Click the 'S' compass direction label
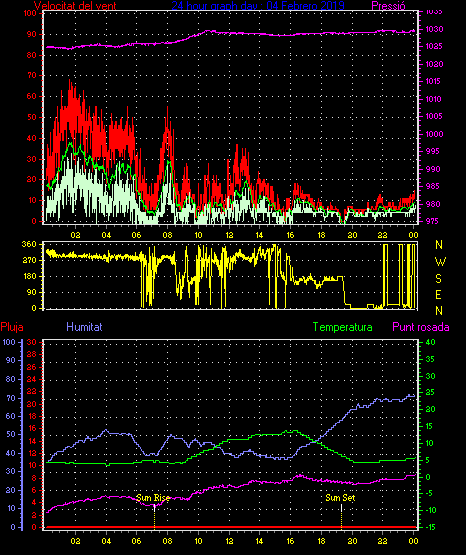466x555 pixels. pos(438,279)
